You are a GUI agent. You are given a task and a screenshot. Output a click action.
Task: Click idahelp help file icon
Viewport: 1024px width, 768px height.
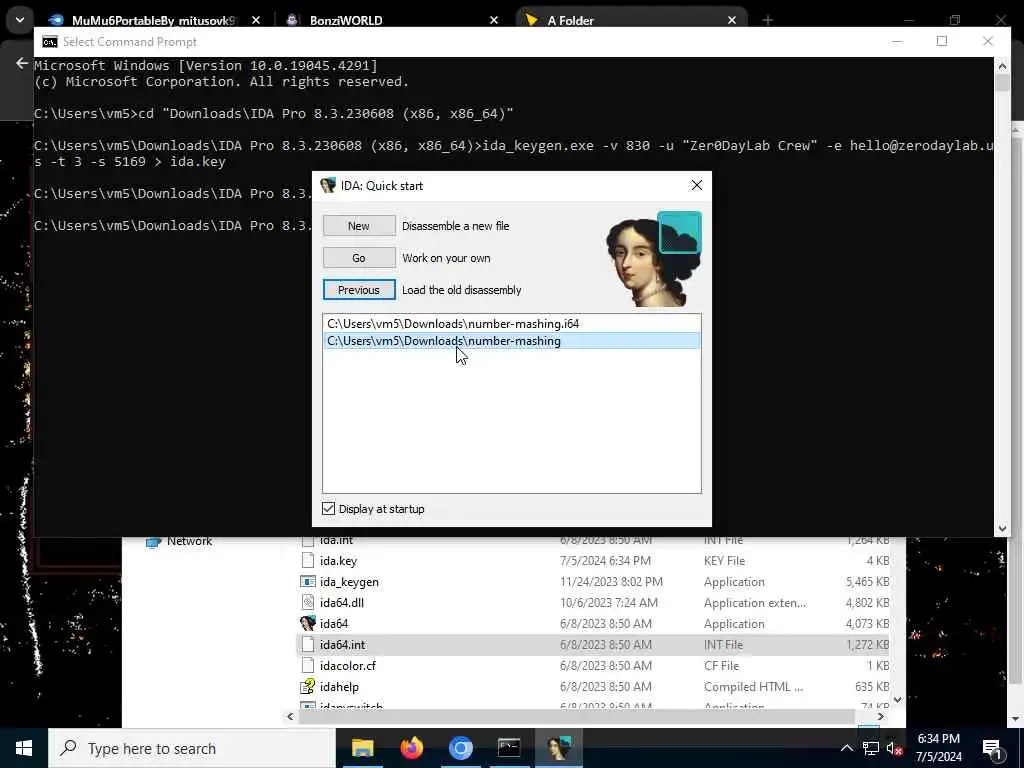coord(308,686)
